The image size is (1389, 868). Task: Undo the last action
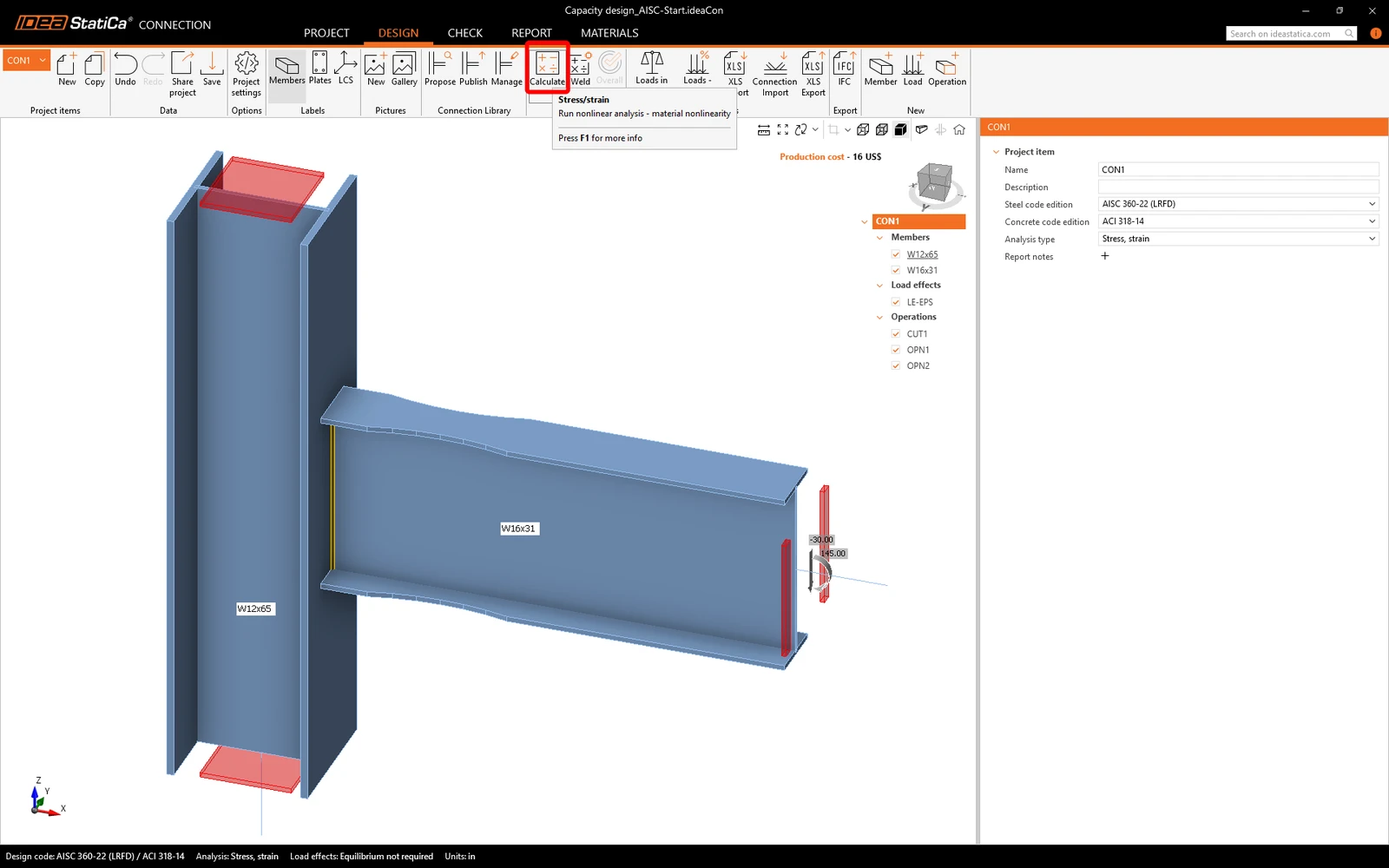(125, 69)
